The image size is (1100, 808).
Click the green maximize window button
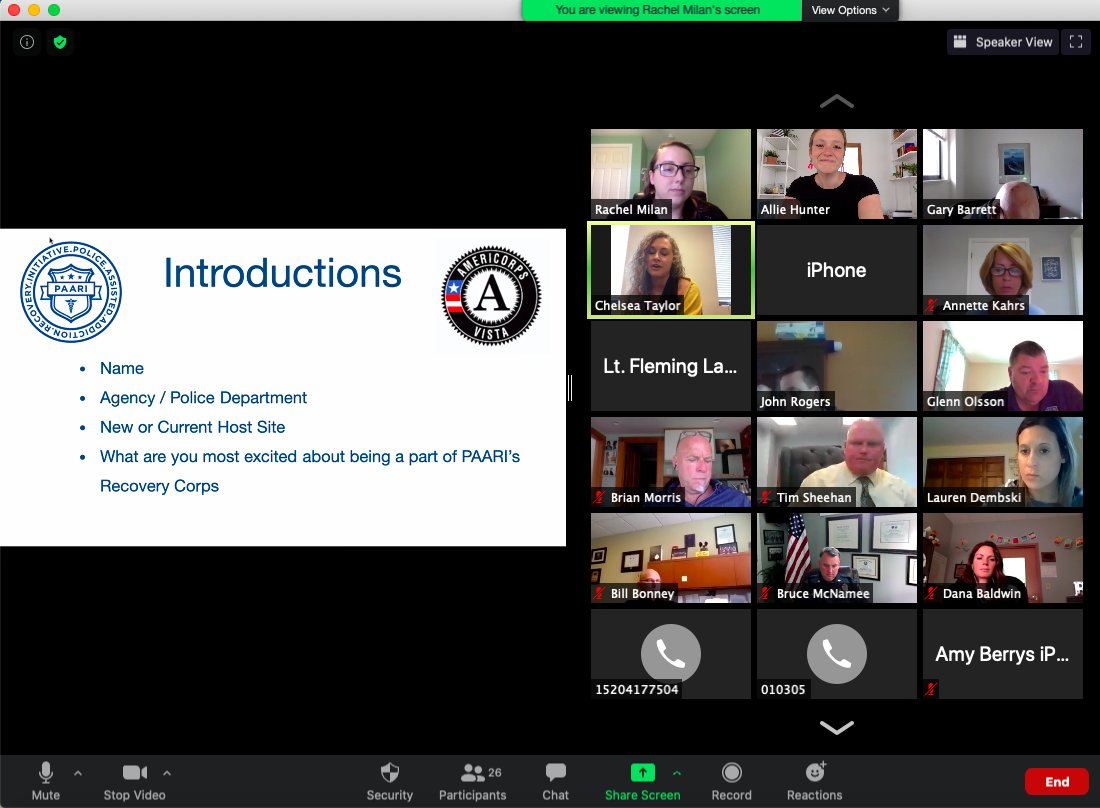click(x=54, y=10)
